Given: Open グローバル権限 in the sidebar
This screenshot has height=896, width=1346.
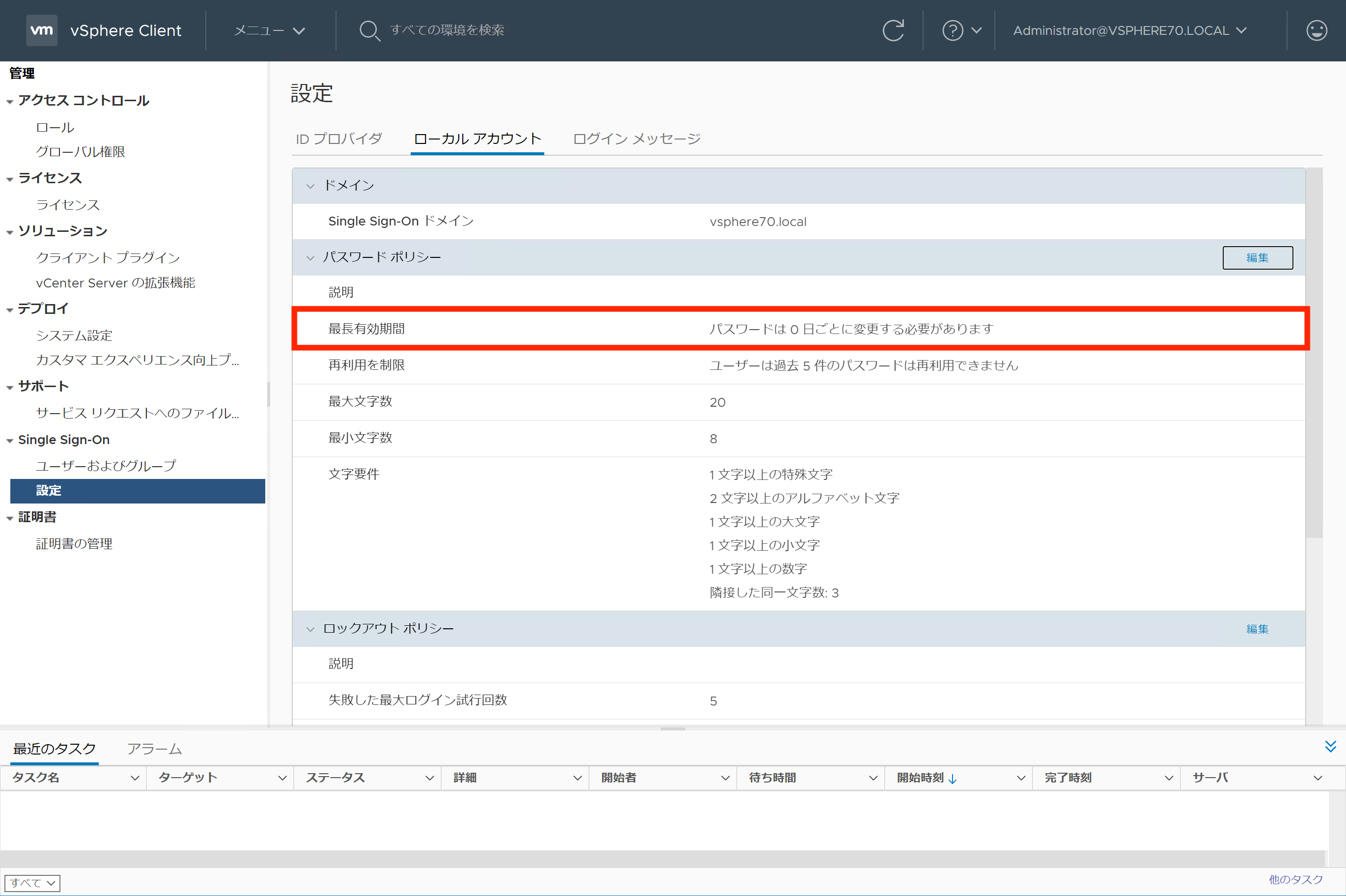Looking at the screenshot, I should (81, 152).
